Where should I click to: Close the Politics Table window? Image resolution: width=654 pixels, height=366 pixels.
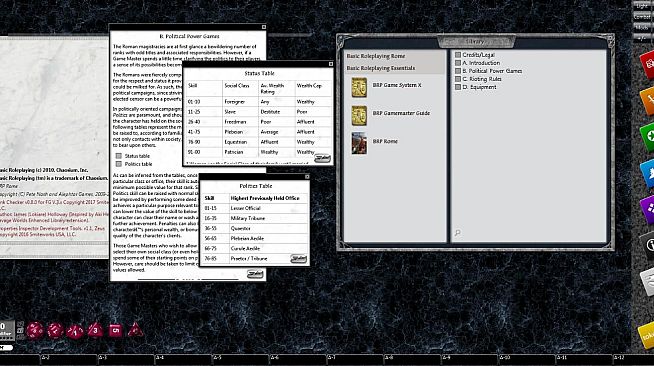point(307,177)
